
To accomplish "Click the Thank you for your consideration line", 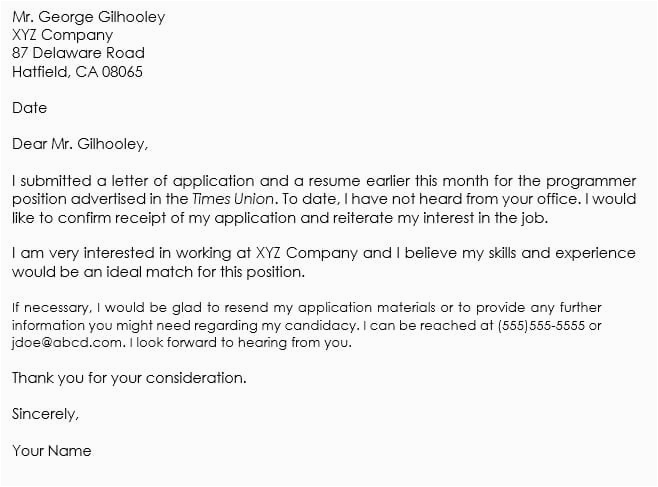I will click(129, 378).
